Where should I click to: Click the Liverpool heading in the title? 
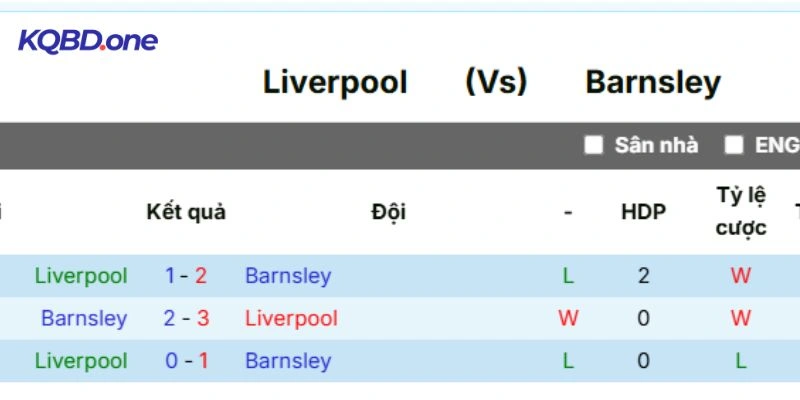point(335,82)
